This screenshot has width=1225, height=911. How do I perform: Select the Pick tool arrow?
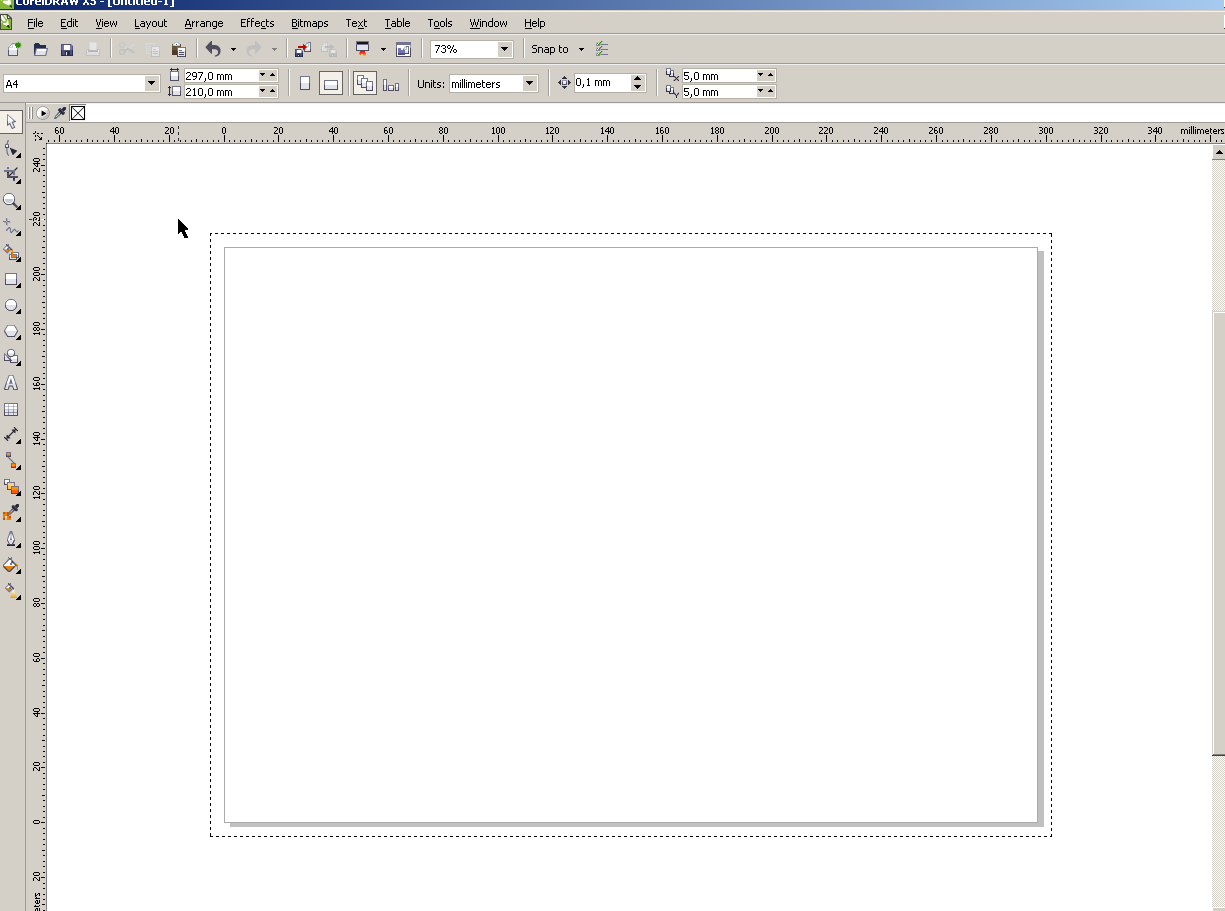coord(12,122)
